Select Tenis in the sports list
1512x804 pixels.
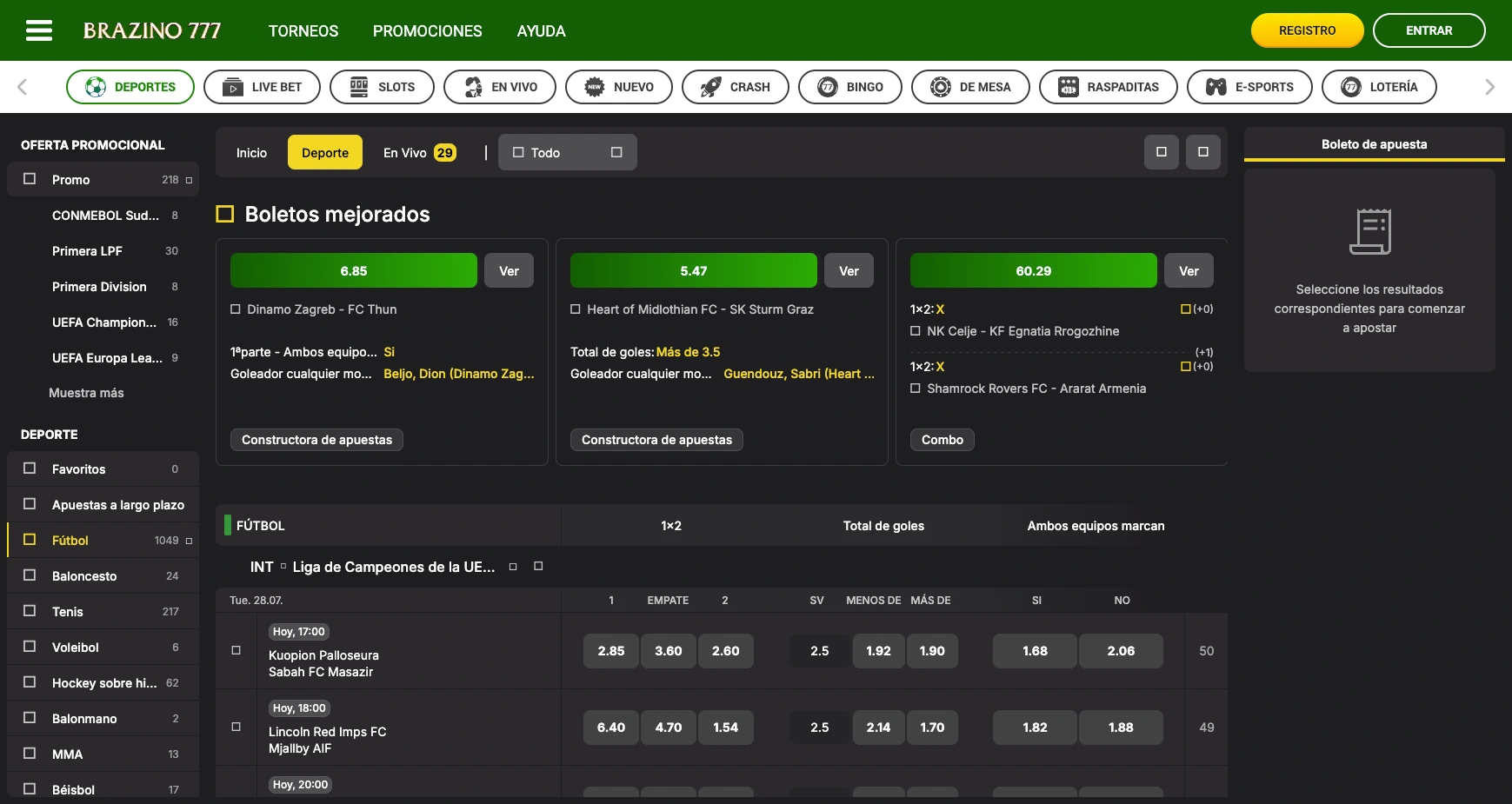click(x=103, y=612)
